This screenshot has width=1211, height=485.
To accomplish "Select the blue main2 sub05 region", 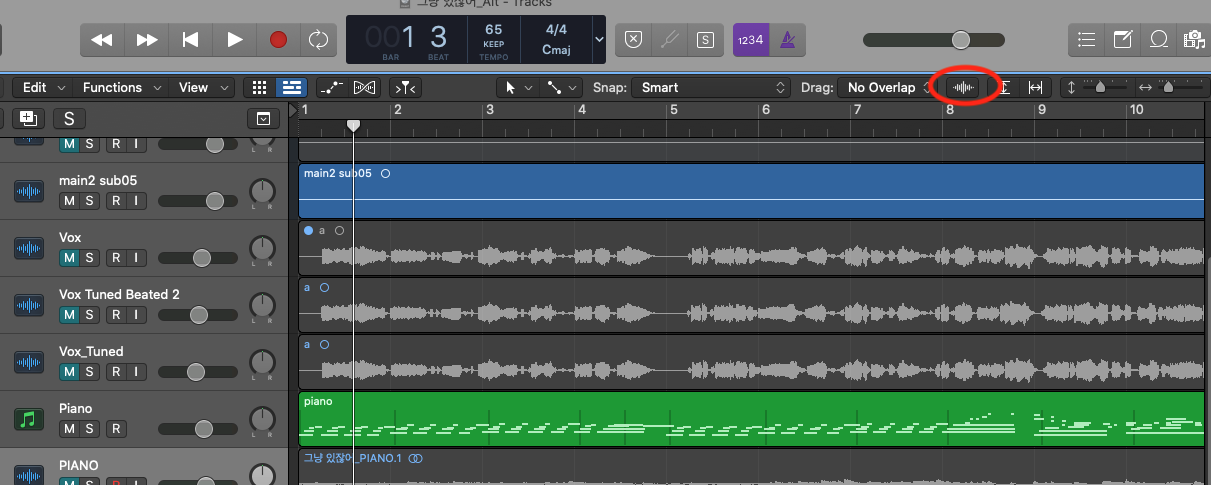I will pos(751,191).
